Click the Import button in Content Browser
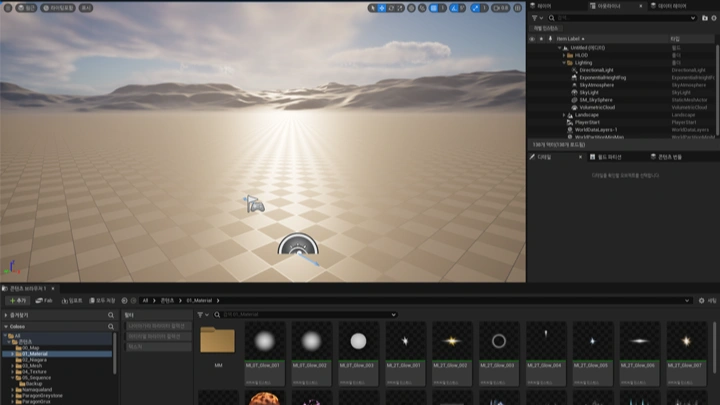The width and height of the screenshot is (720, 405). pyautogui.click(x=73, y=300)
